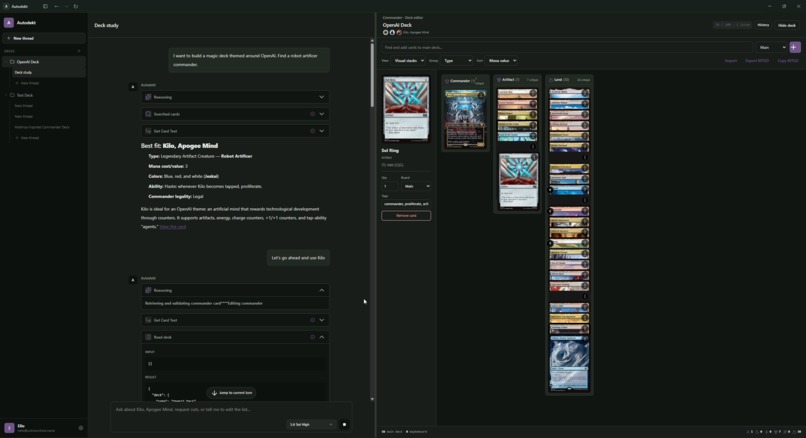Click the Sol Ring preview image in detail panel

[x=406, y=109]
